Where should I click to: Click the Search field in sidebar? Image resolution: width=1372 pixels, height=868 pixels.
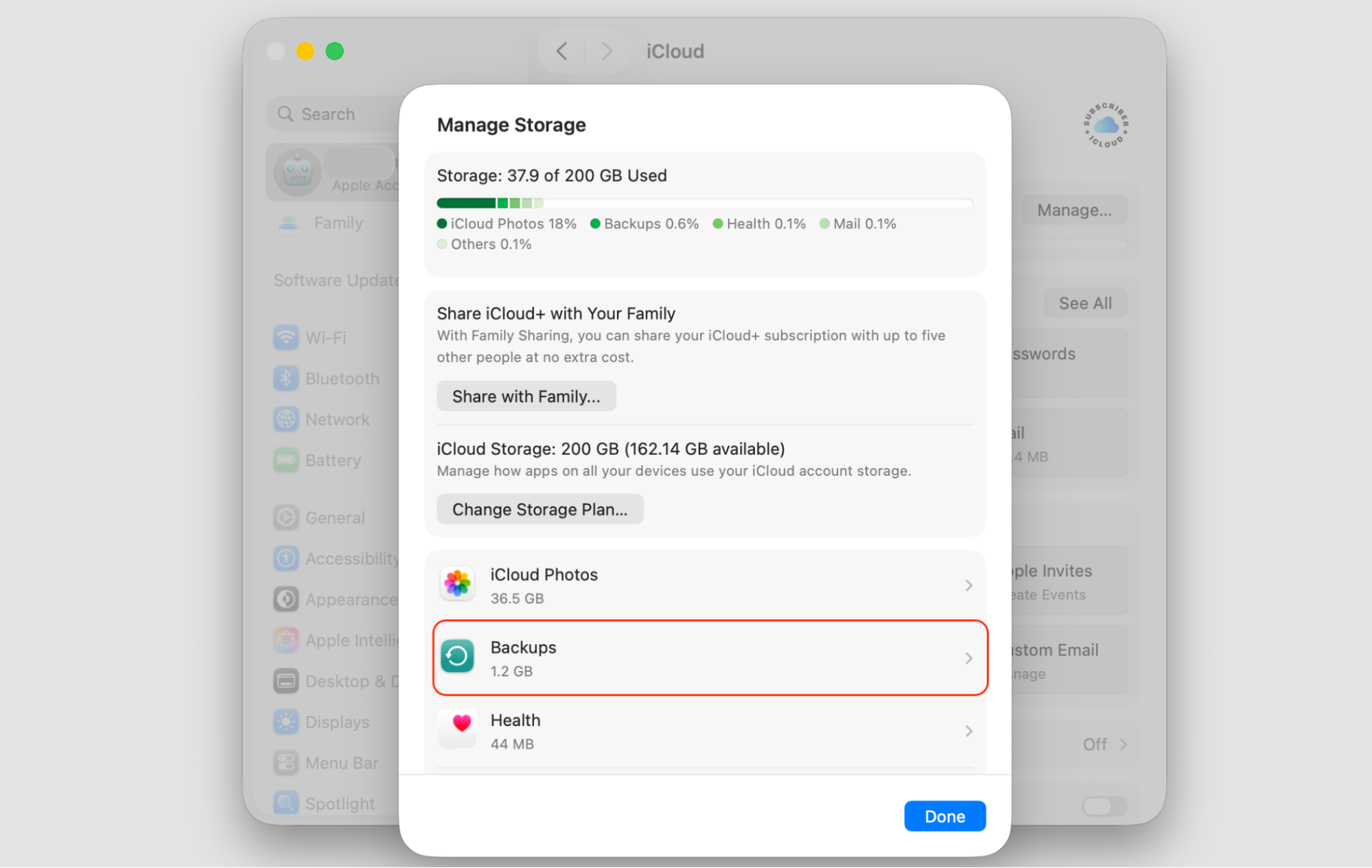333,114
